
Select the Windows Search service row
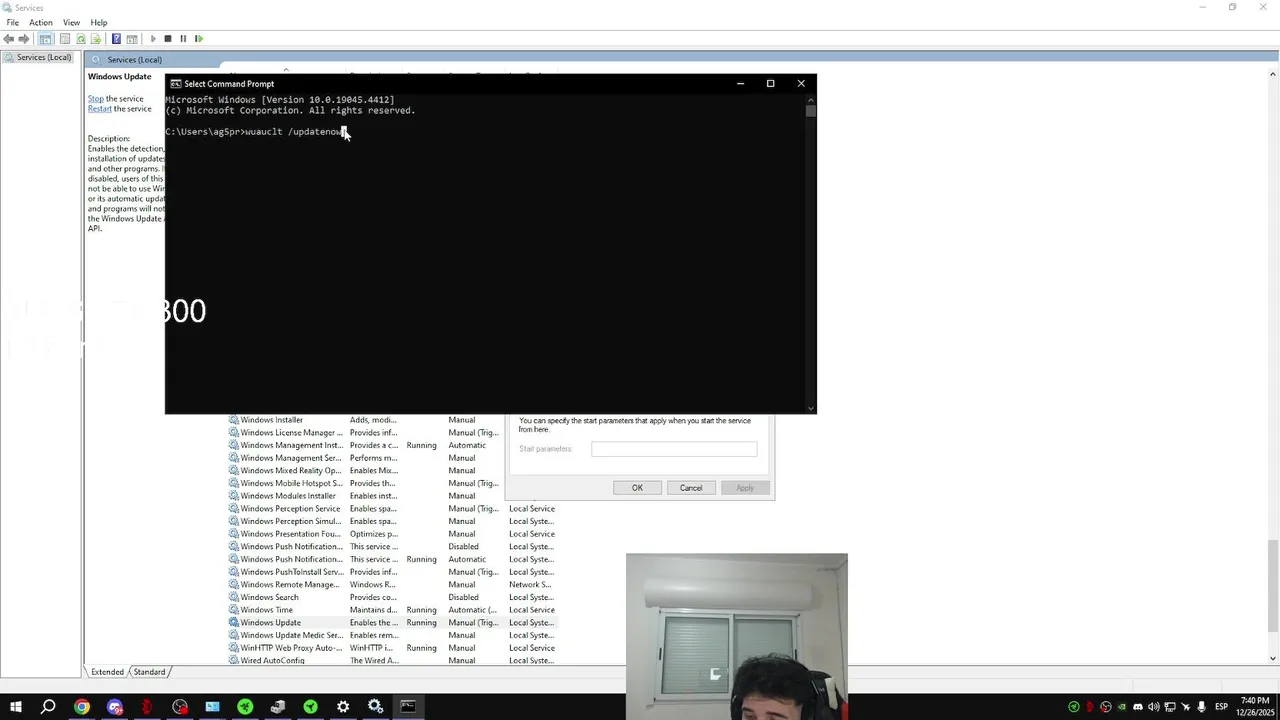[x=391, y=597]
